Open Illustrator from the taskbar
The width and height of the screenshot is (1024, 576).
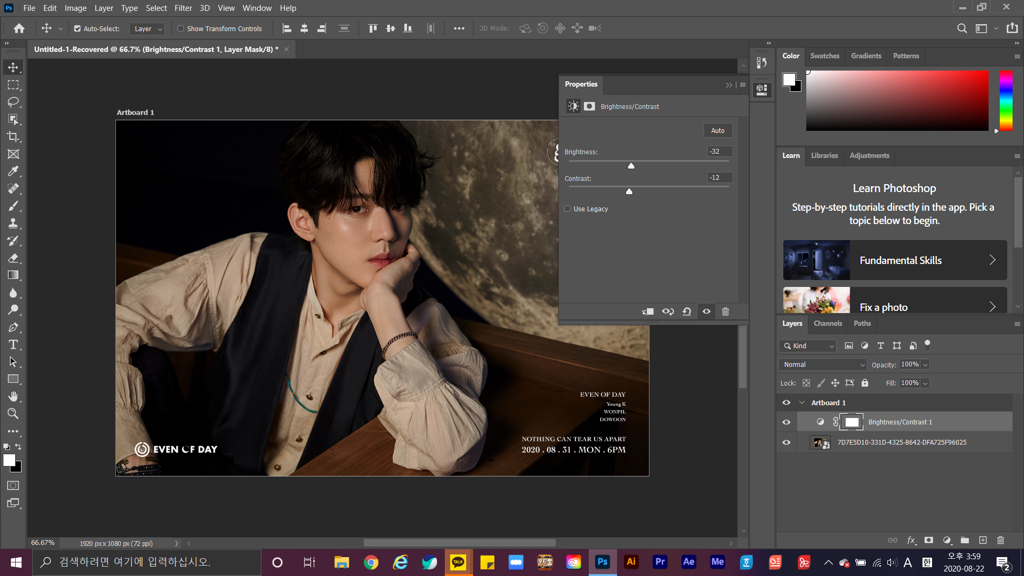(x=631, y=562)
